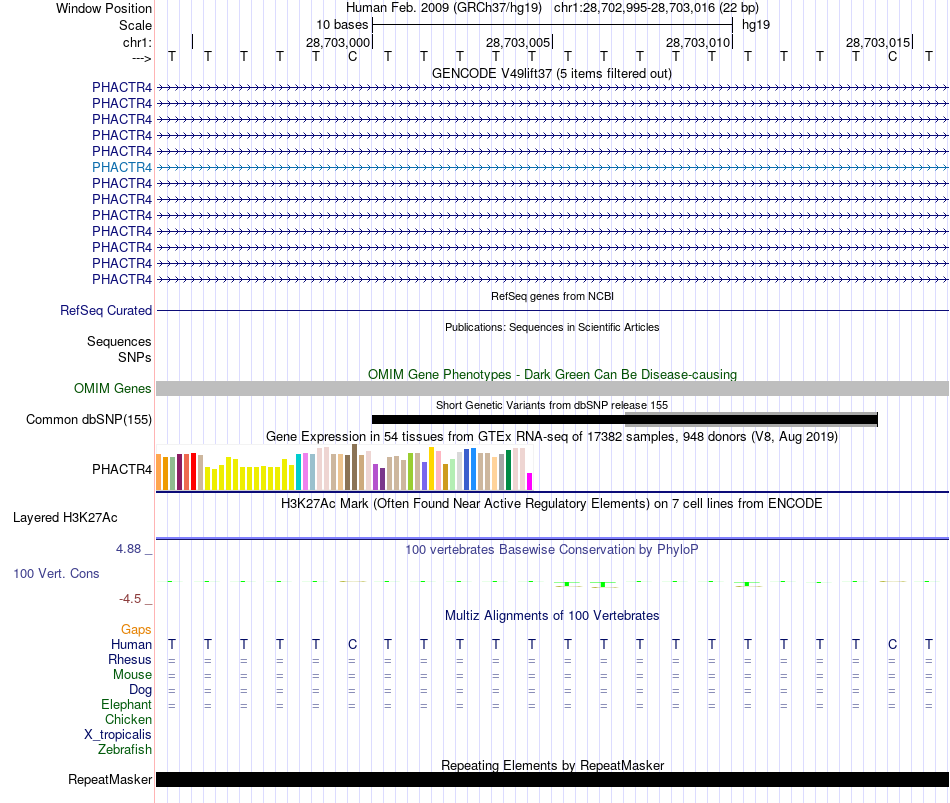950x803 pixels.
Task: Click the chr1:28,702,995-28,703,016 (22 bp) position text
Action: pyautogui.click(x=656, y=8)
